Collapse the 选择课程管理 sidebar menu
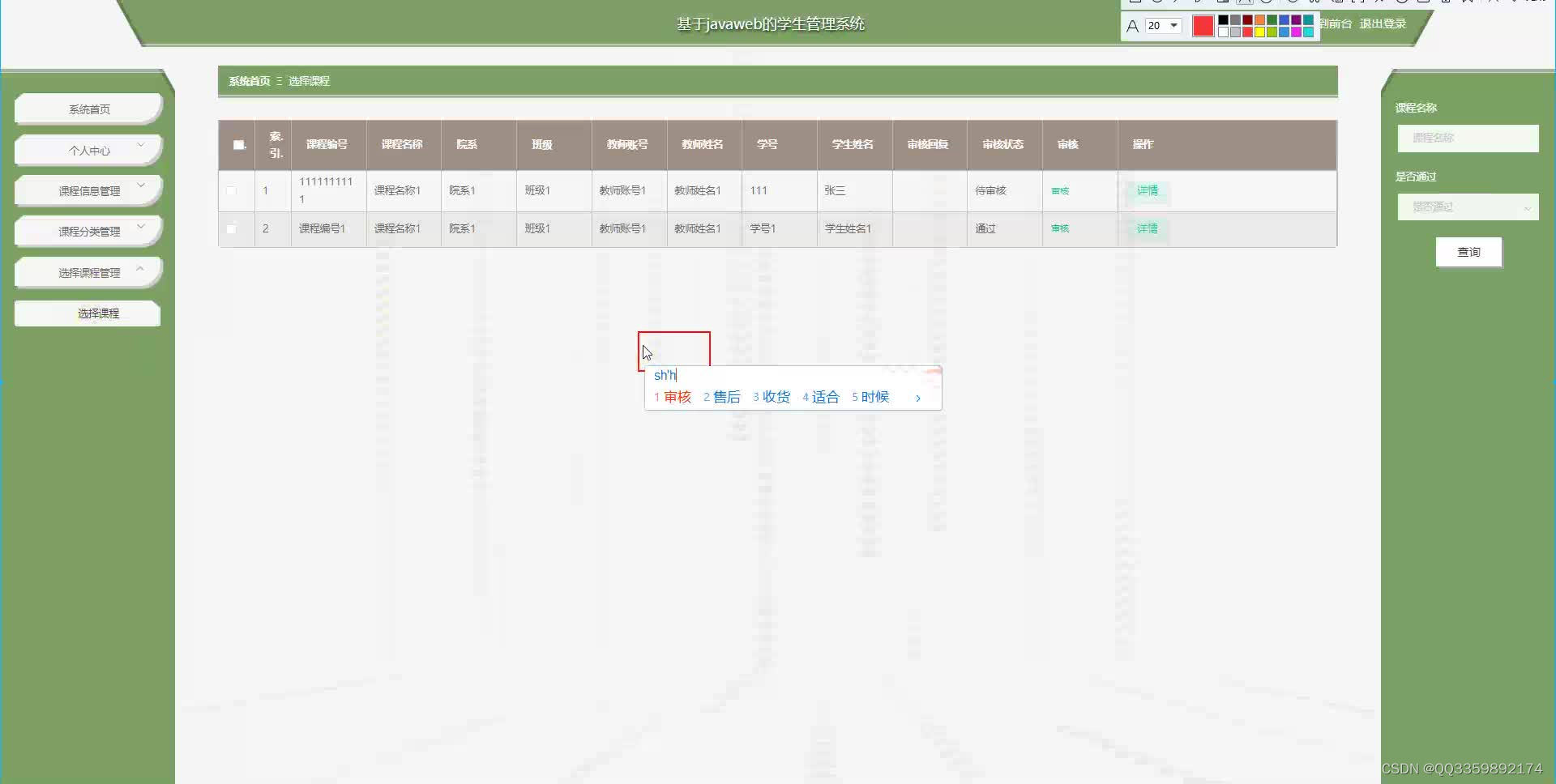This screenshot has width=1556, height=784. (89, 273)
